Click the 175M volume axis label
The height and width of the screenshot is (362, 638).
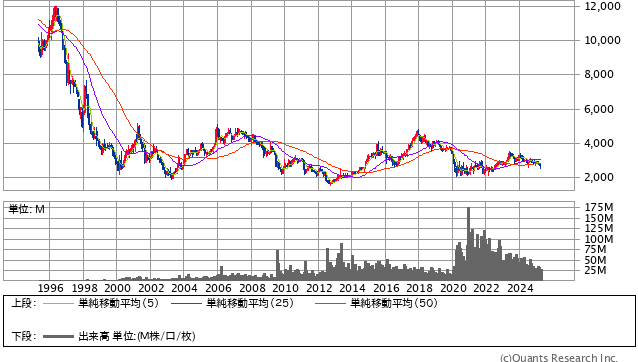click(599, 207)
